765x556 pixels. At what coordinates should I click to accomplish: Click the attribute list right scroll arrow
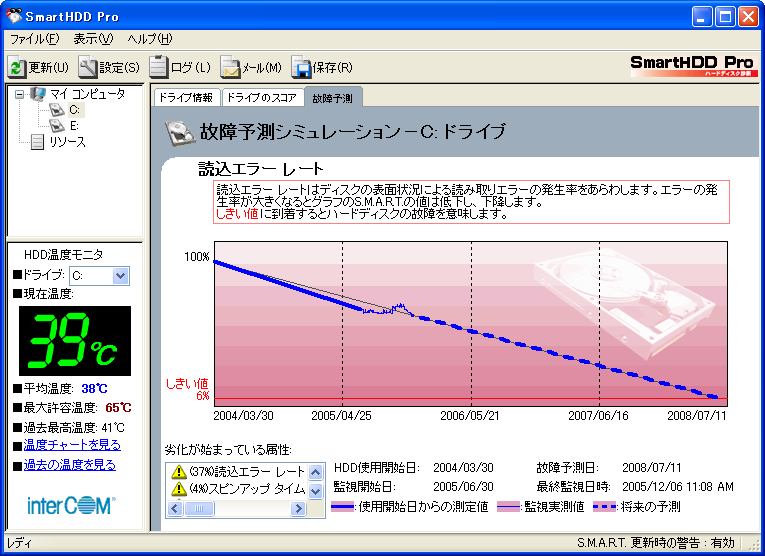298,509
